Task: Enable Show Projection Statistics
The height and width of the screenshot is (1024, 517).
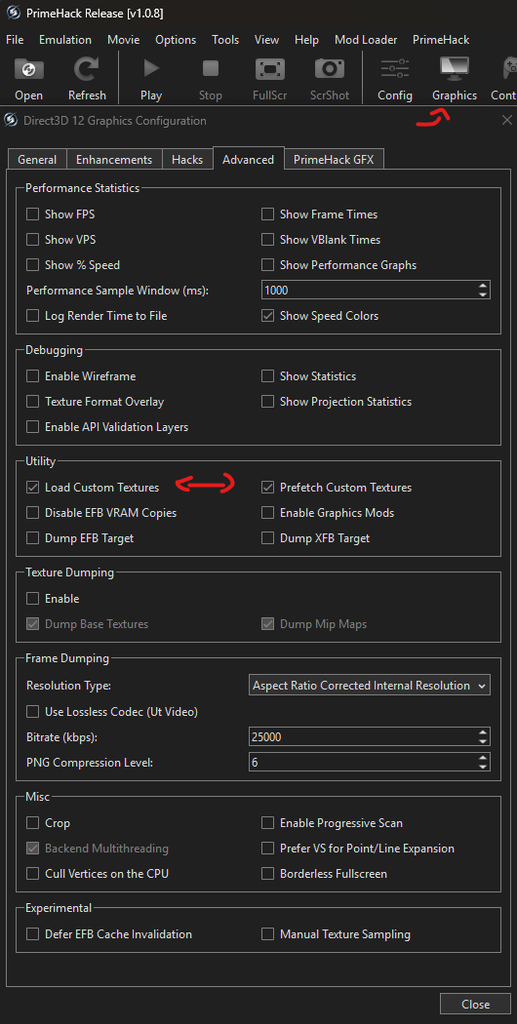Action: coord(268,402)
